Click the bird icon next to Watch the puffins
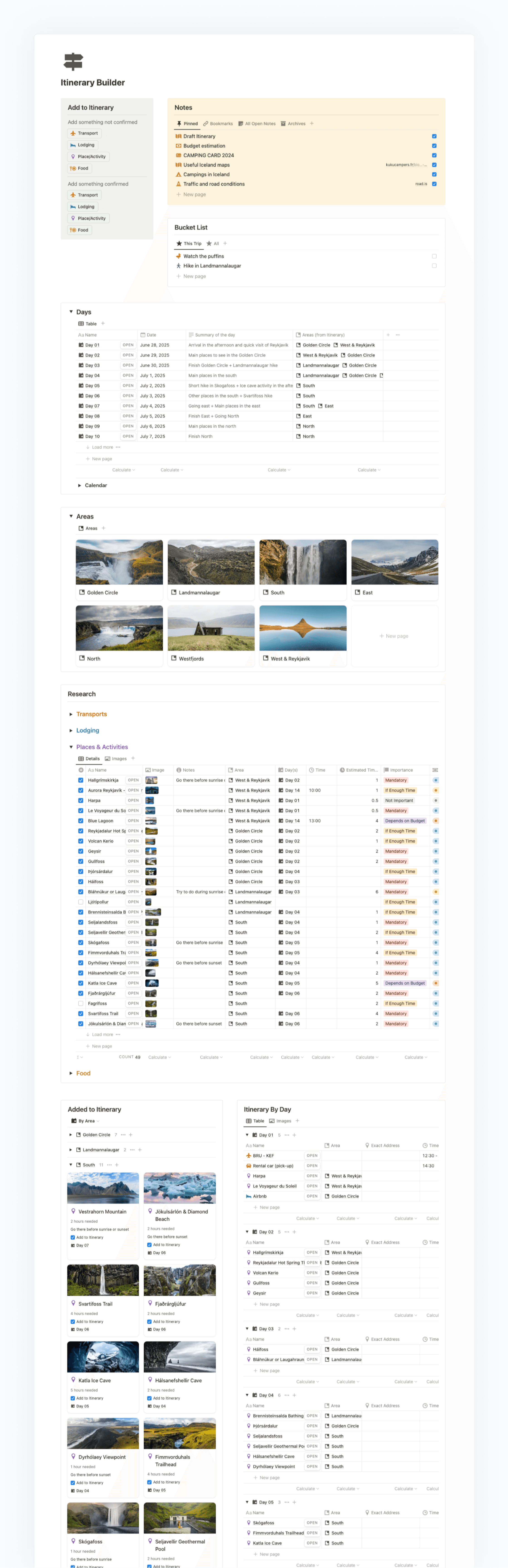508x1568 pixels. (x=178, y=256)
